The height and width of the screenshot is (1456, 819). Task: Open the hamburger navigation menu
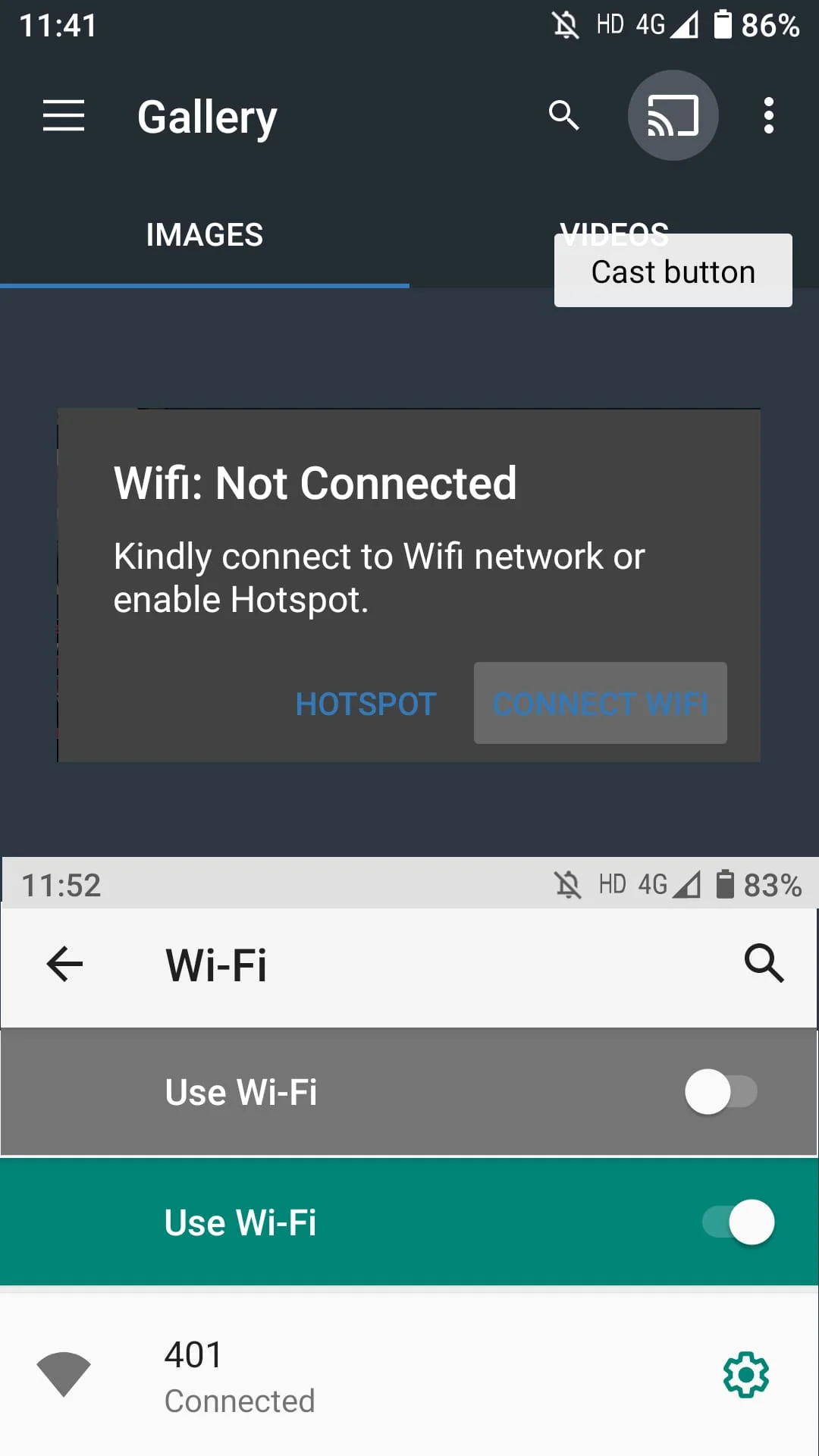coord(64,116)
